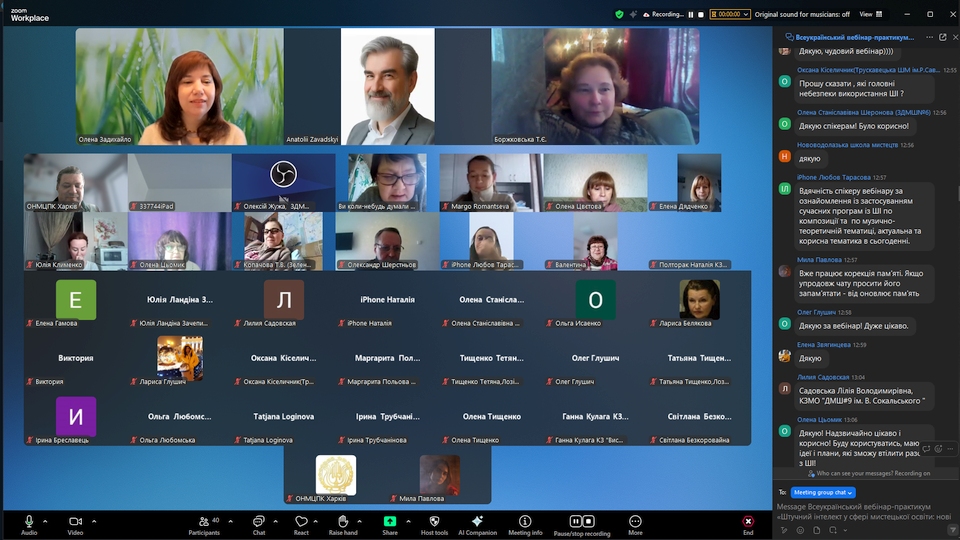Toggle Raise hand
This screenshot has height=540, width=960.
[343, 525]
